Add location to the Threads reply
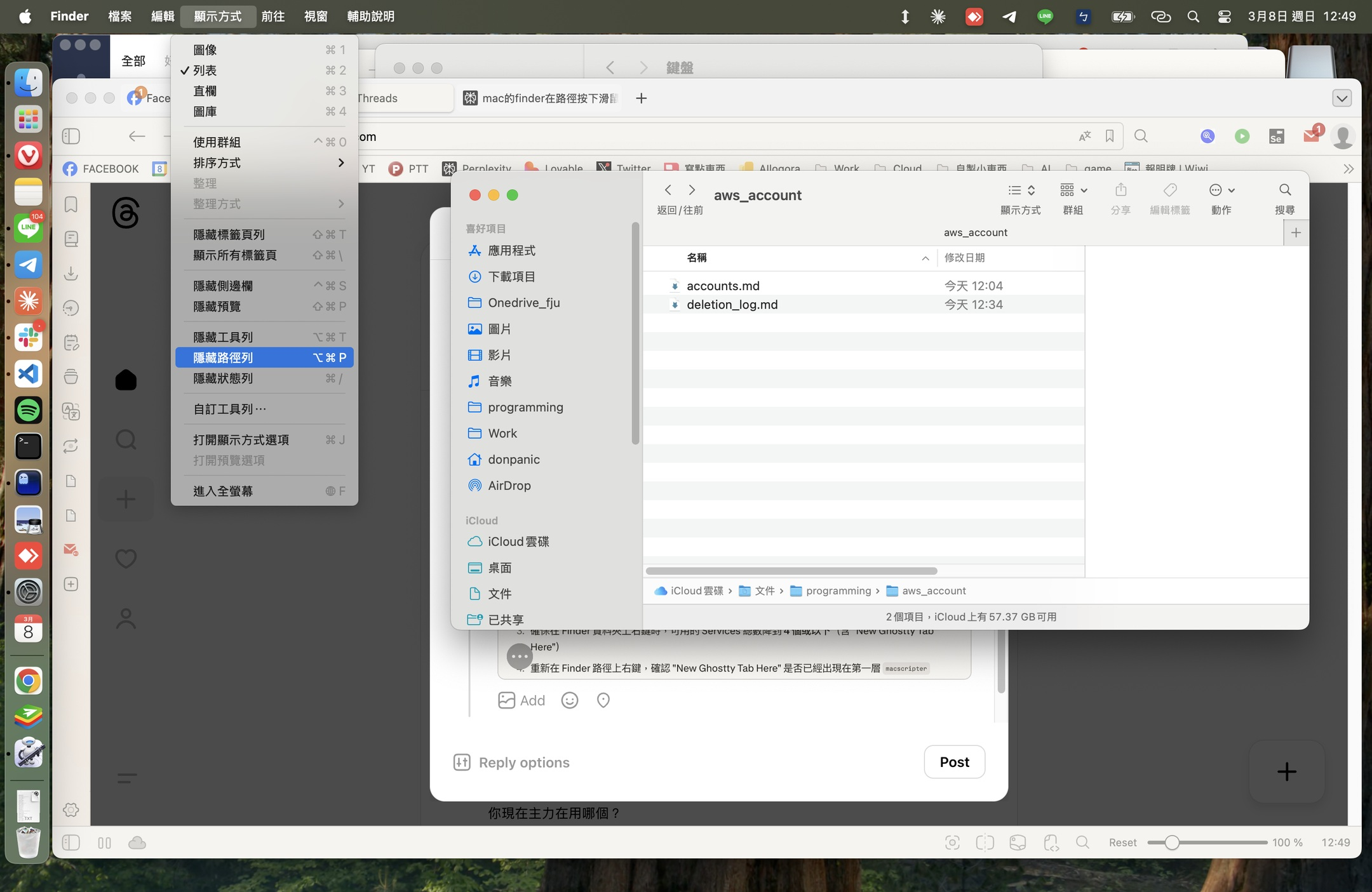Viewport: 1372px width, 892px height. (603, 700)
